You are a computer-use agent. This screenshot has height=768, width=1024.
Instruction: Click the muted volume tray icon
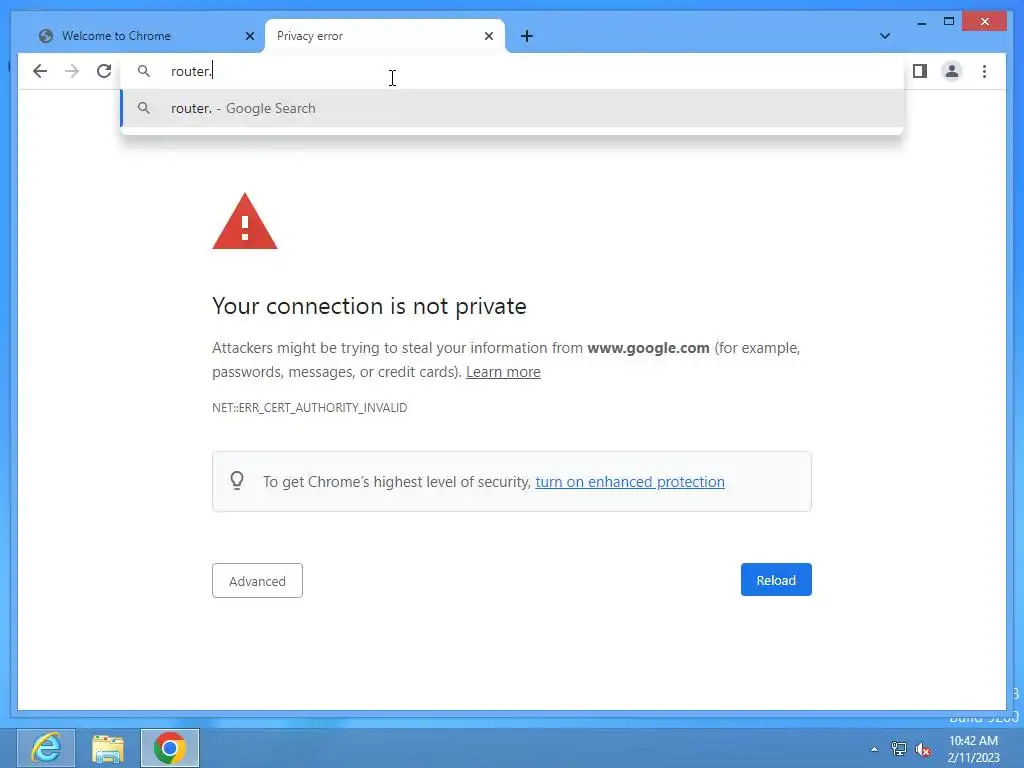pyautogui.click(x=923, y=750)
